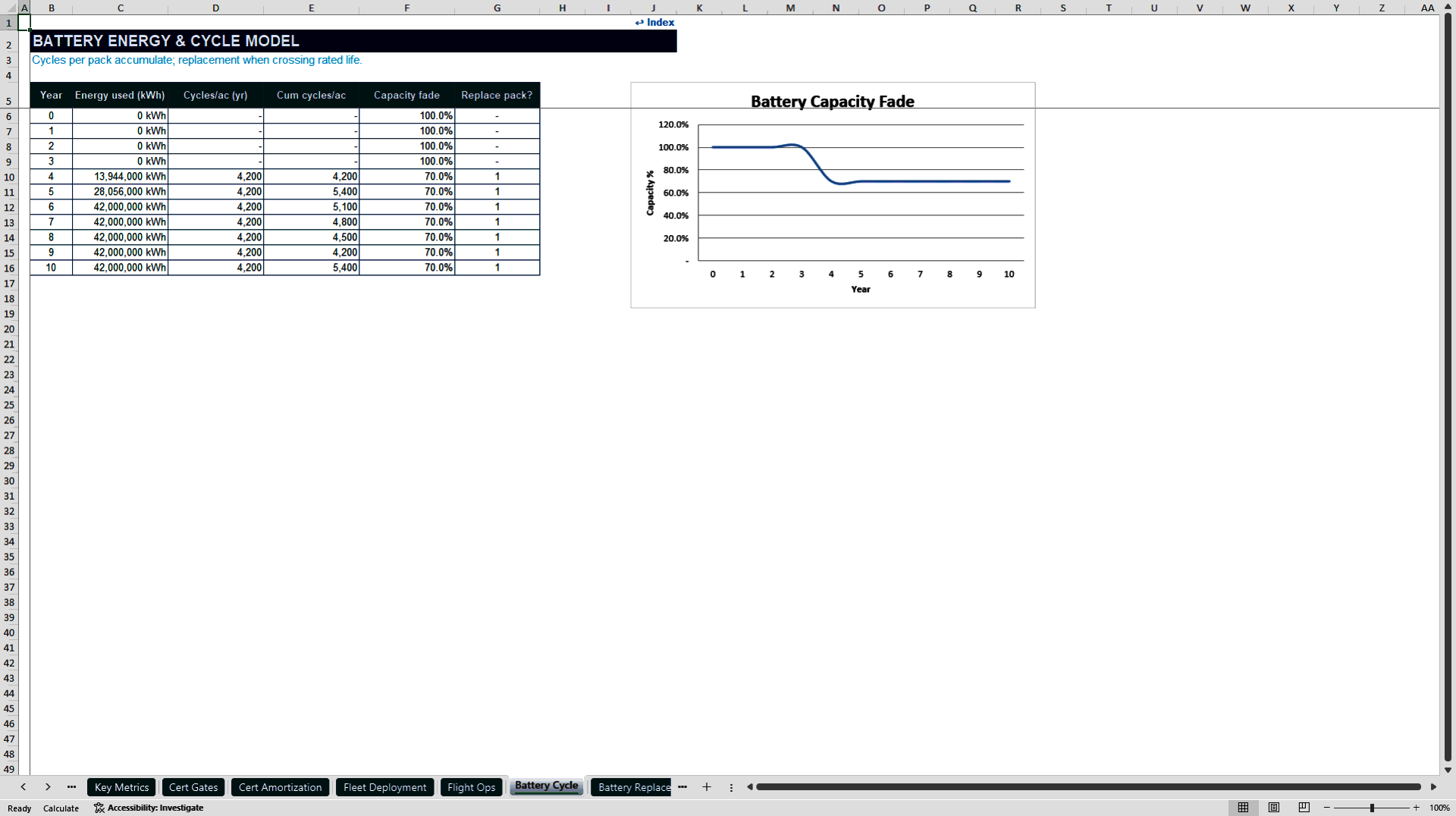This screenshot has width=1456, height=816.
Task: Select the Year 10 cell
Action: coord(52,268)
